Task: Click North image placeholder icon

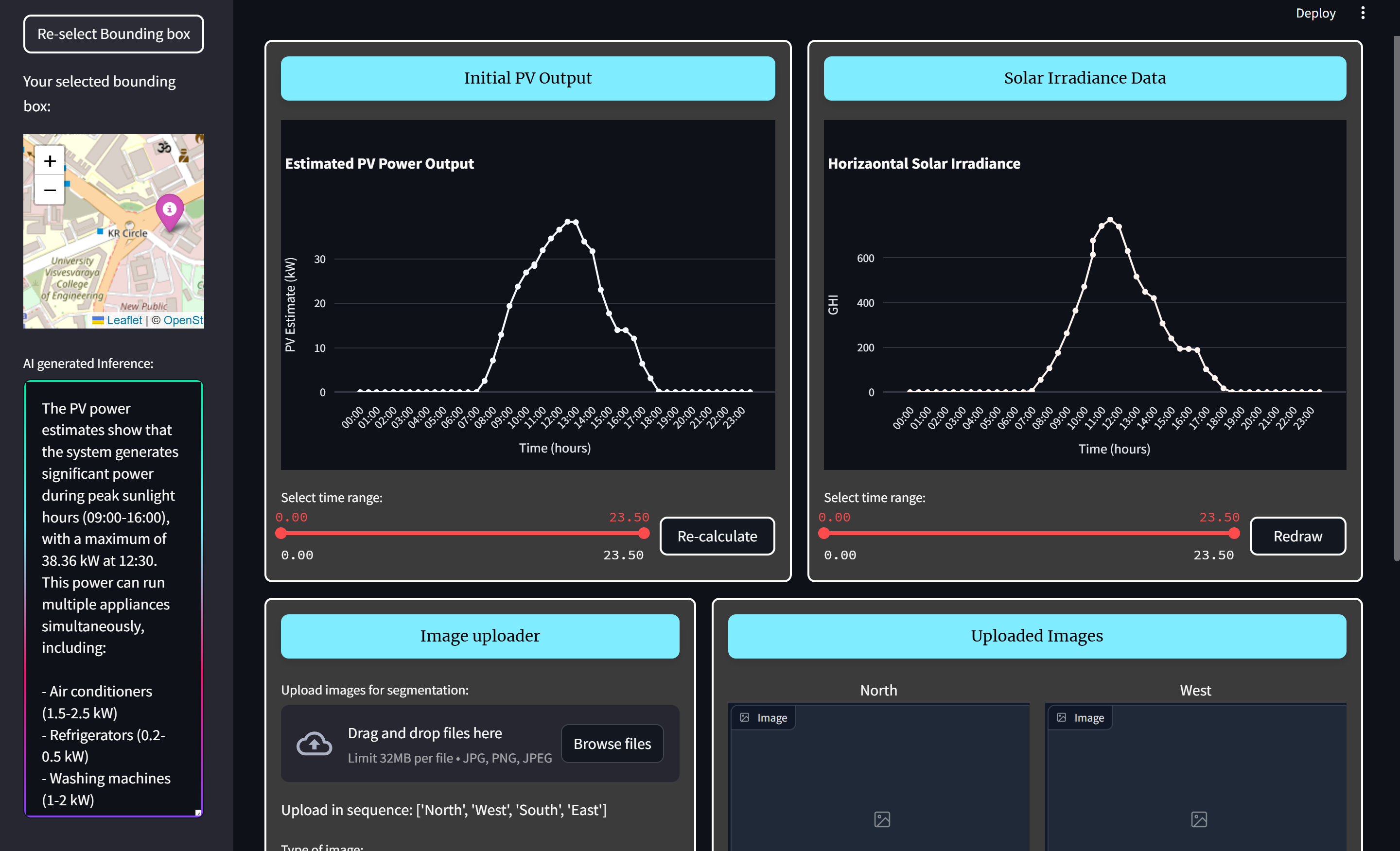Action: [x=882, y=818]
